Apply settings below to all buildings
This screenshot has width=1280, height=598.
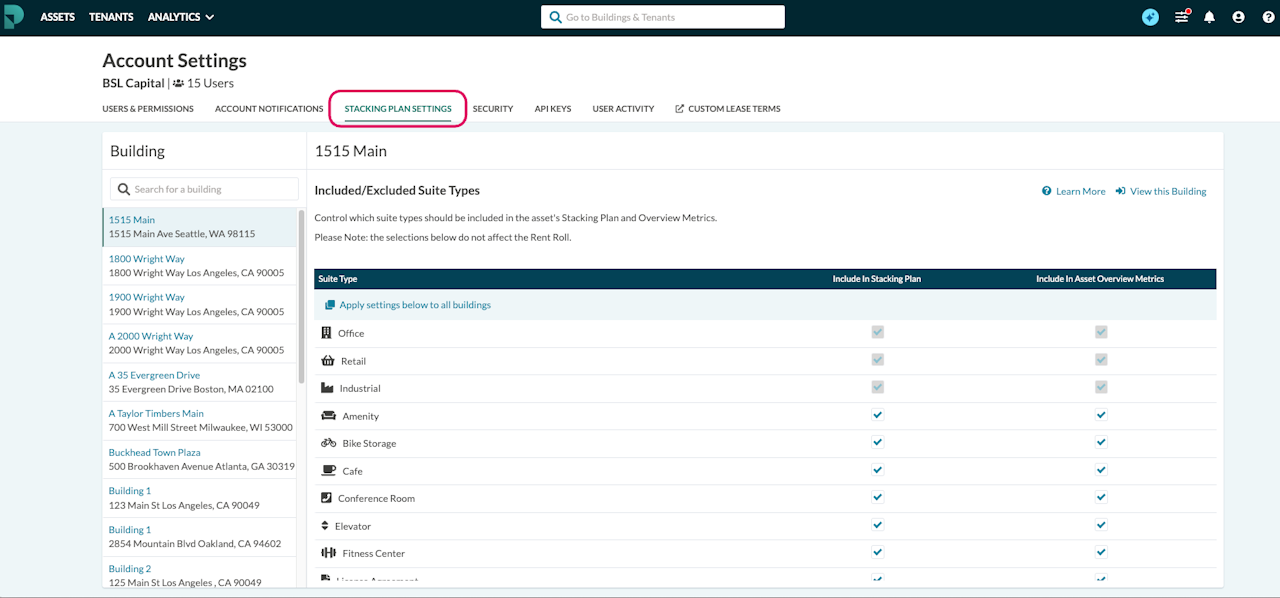(415, 305)
